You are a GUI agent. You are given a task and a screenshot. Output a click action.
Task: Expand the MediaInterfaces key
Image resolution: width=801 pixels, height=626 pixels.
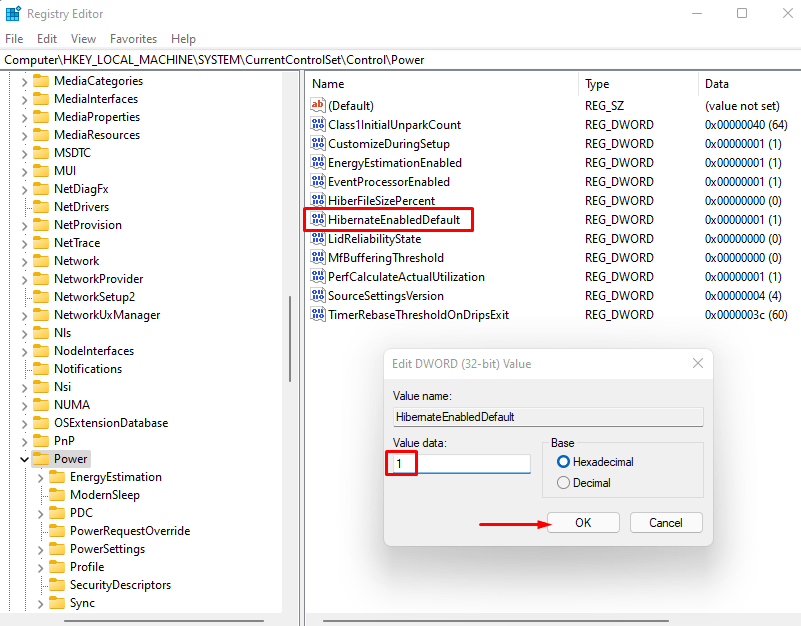(24, 99)
